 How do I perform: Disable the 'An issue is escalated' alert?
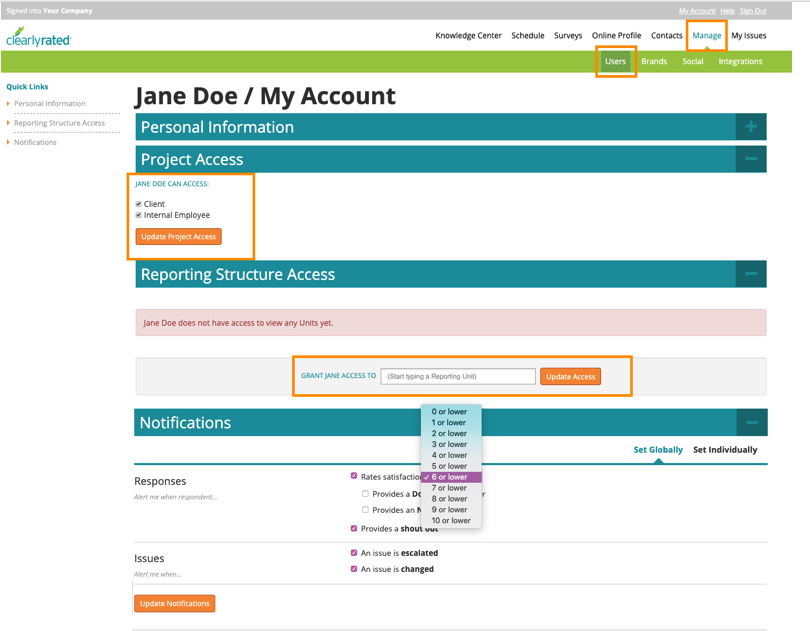(x=353, y=552)
